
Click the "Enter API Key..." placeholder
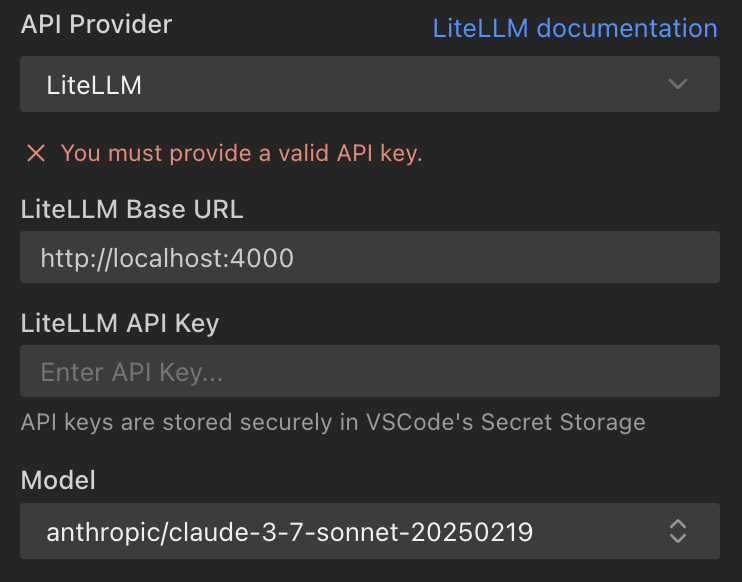[131, 373]
